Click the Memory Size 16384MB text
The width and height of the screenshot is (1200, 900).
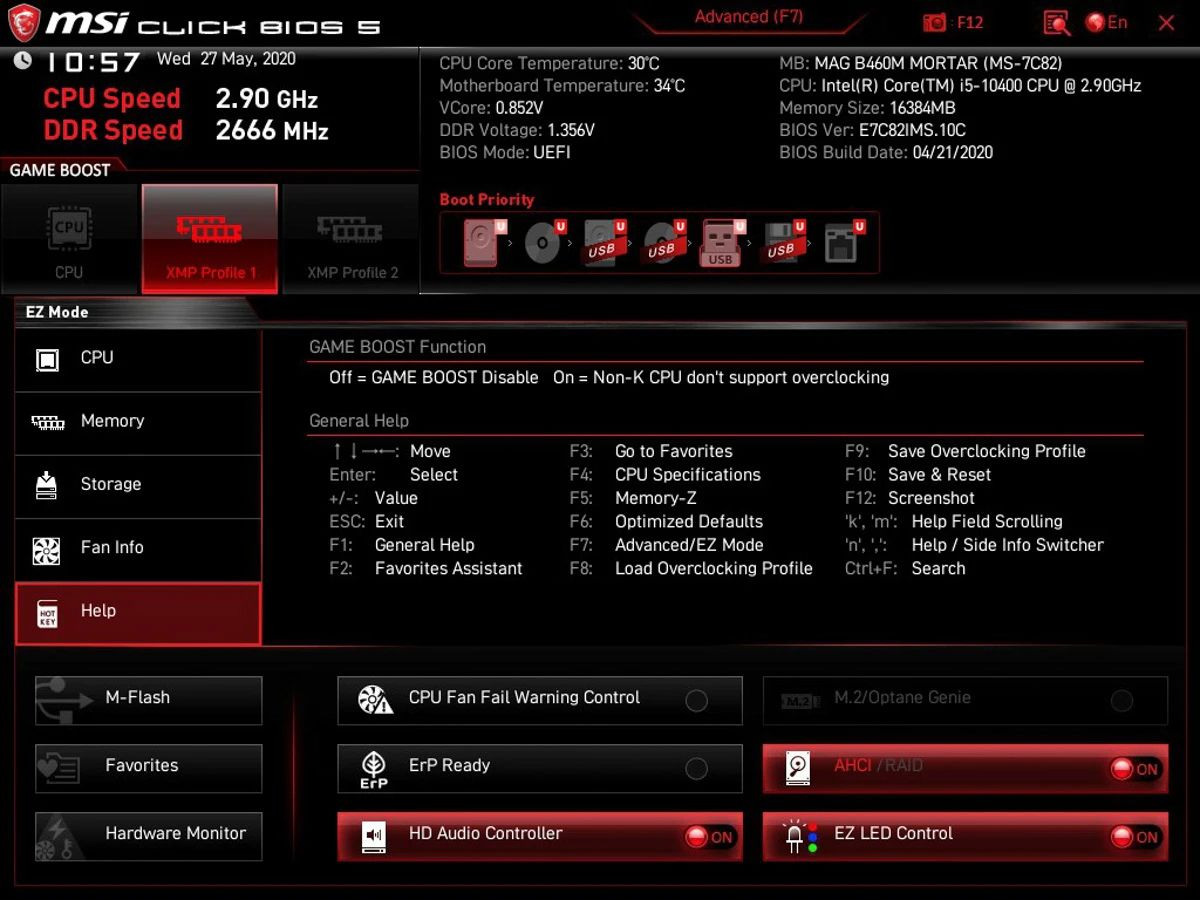867,108
